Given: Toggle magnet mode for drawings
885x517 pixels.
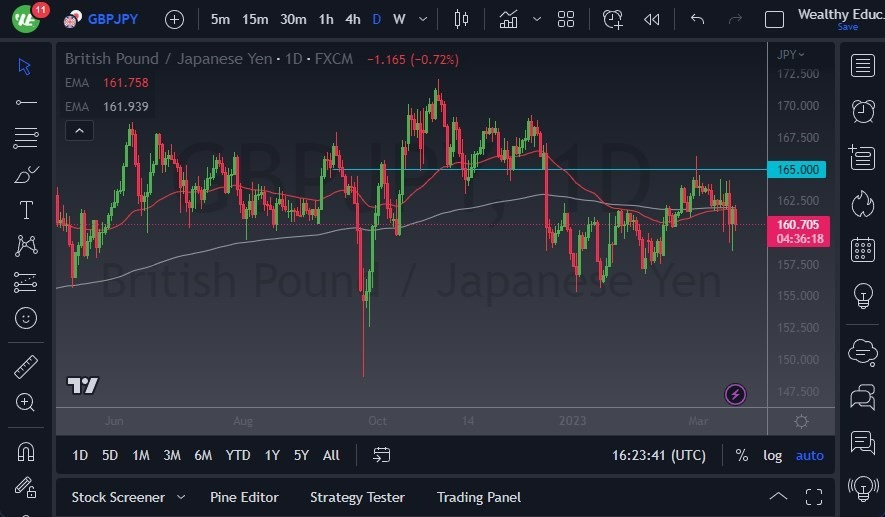Looking at the screenshot, I should (26, 452).
